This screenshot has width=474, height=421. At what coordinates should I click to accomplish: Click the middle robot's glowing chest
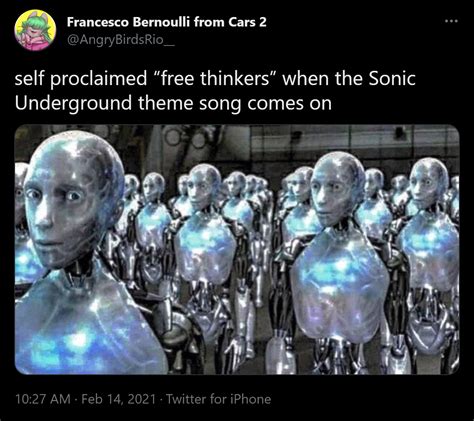click(206, 247)
